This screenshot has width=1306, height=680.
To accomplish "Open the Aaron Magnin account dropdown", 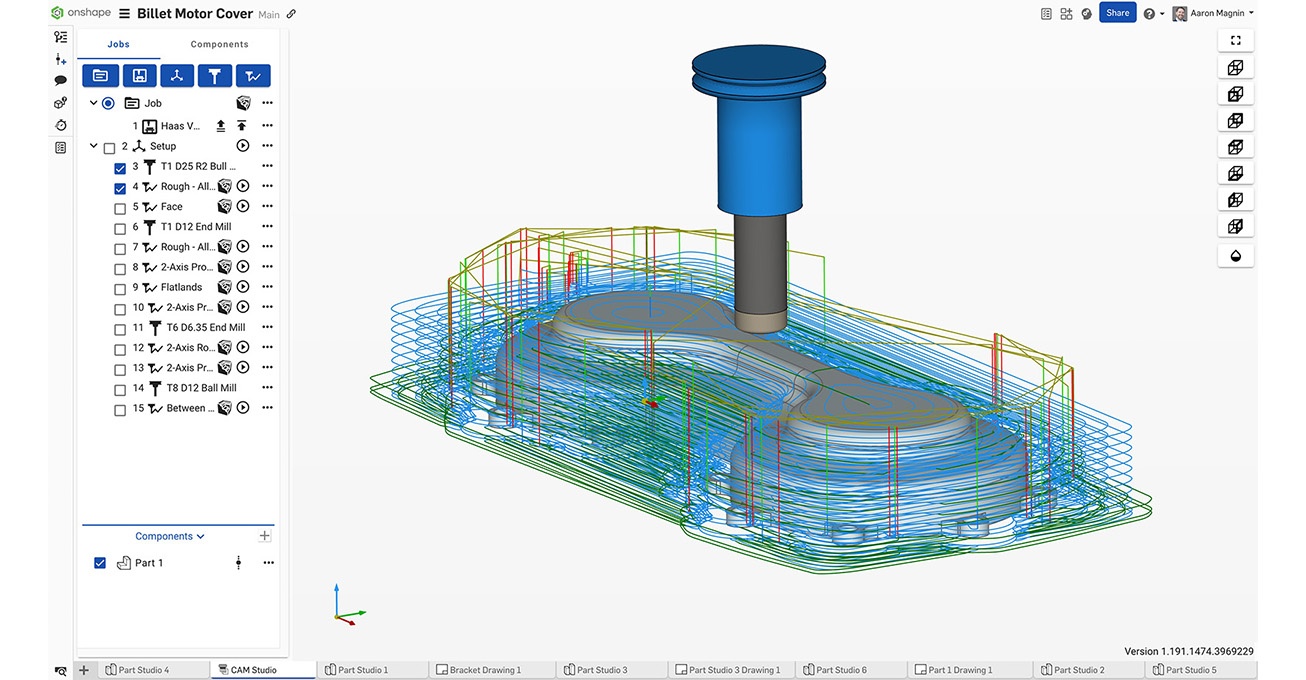I will 1213,14.
